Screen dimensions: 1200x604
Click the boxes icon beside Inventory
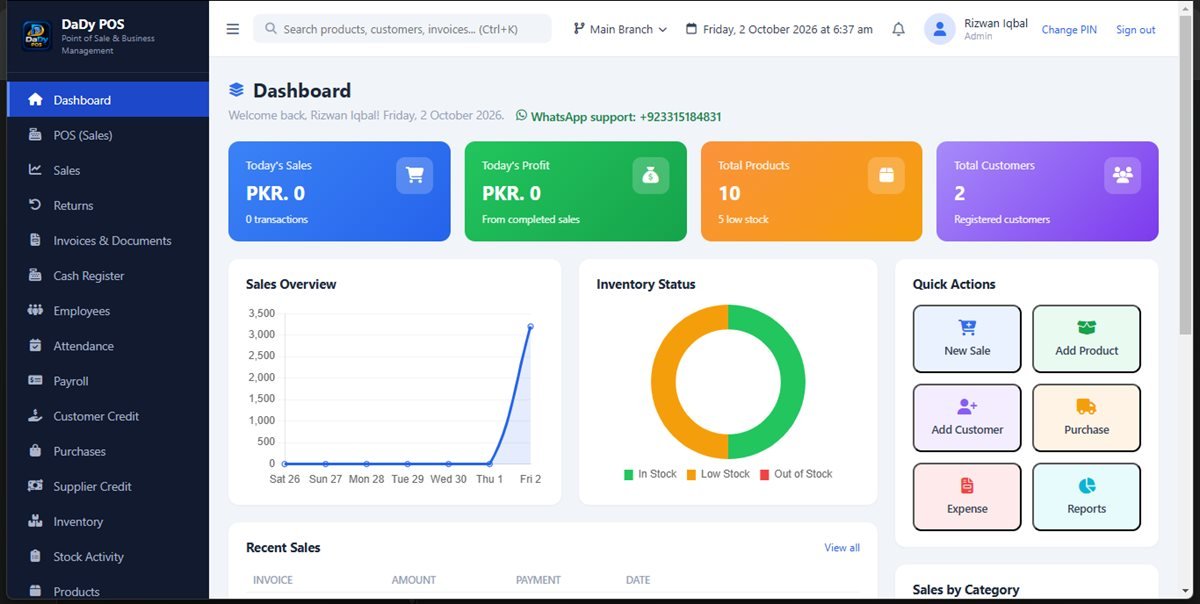pos(36,521)
